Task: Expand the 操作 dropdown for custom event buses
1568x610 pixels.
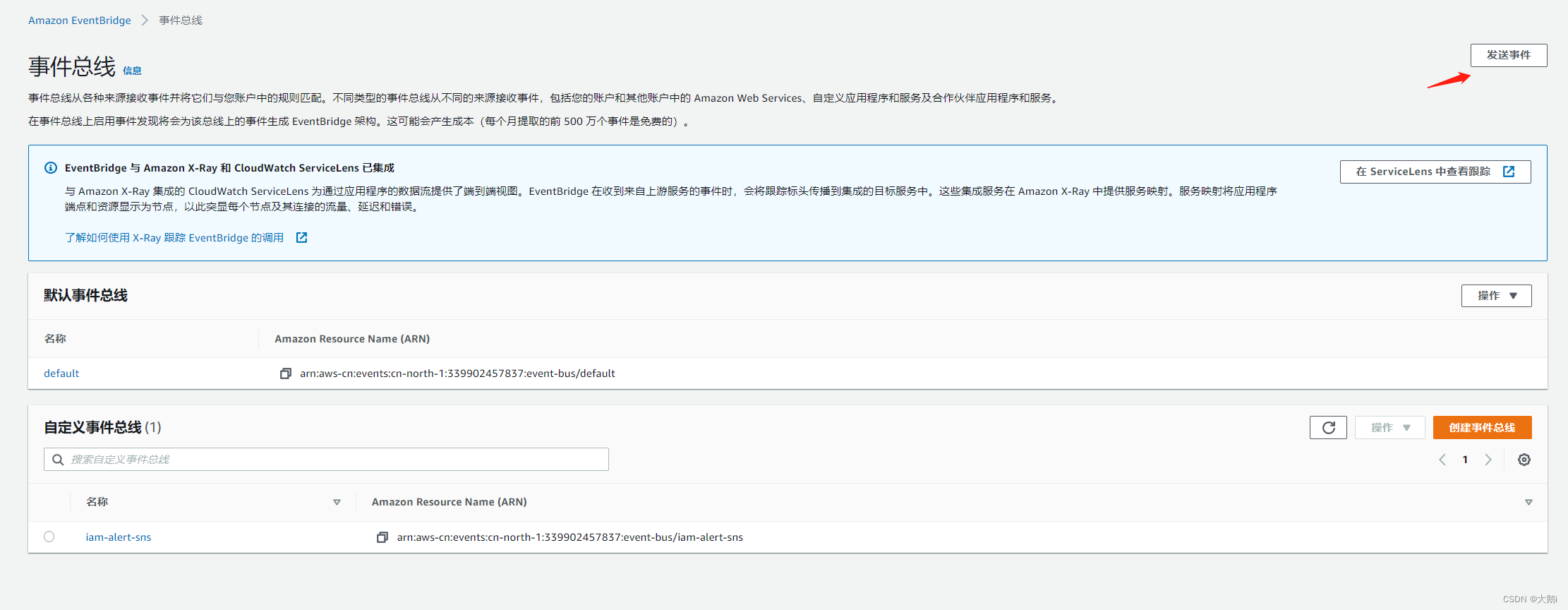Action: click(1389, 428)
